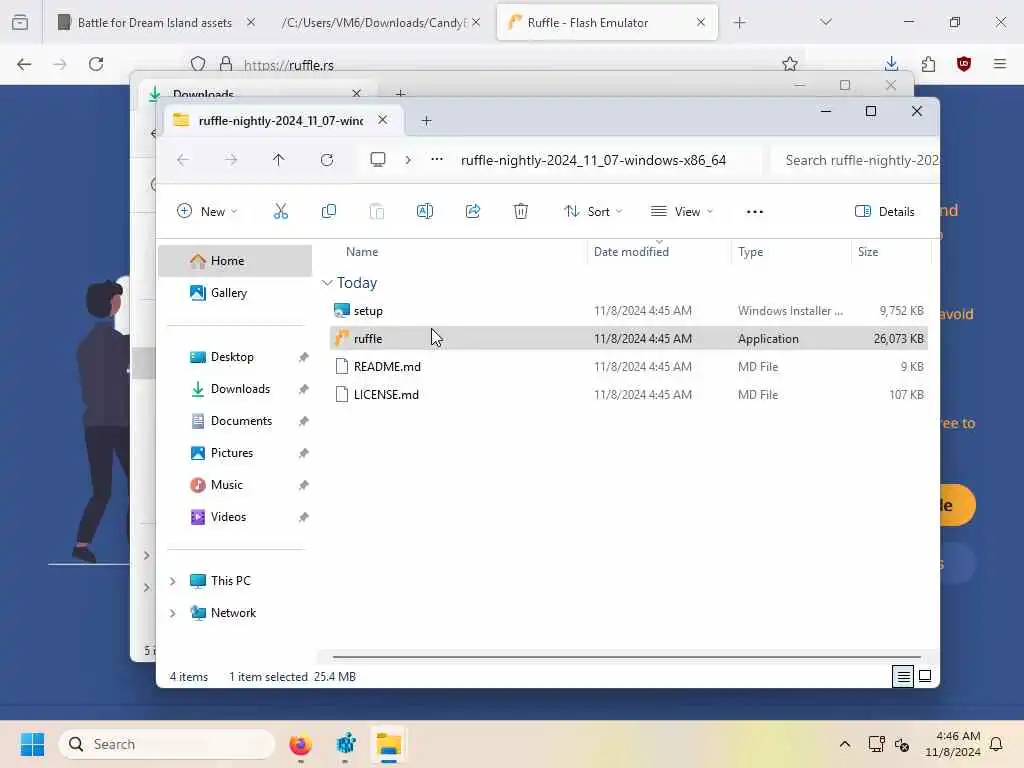1024x768 pixels.
Task: Switch to the ruffle-nightly Explorer tab
Action: 282,120
